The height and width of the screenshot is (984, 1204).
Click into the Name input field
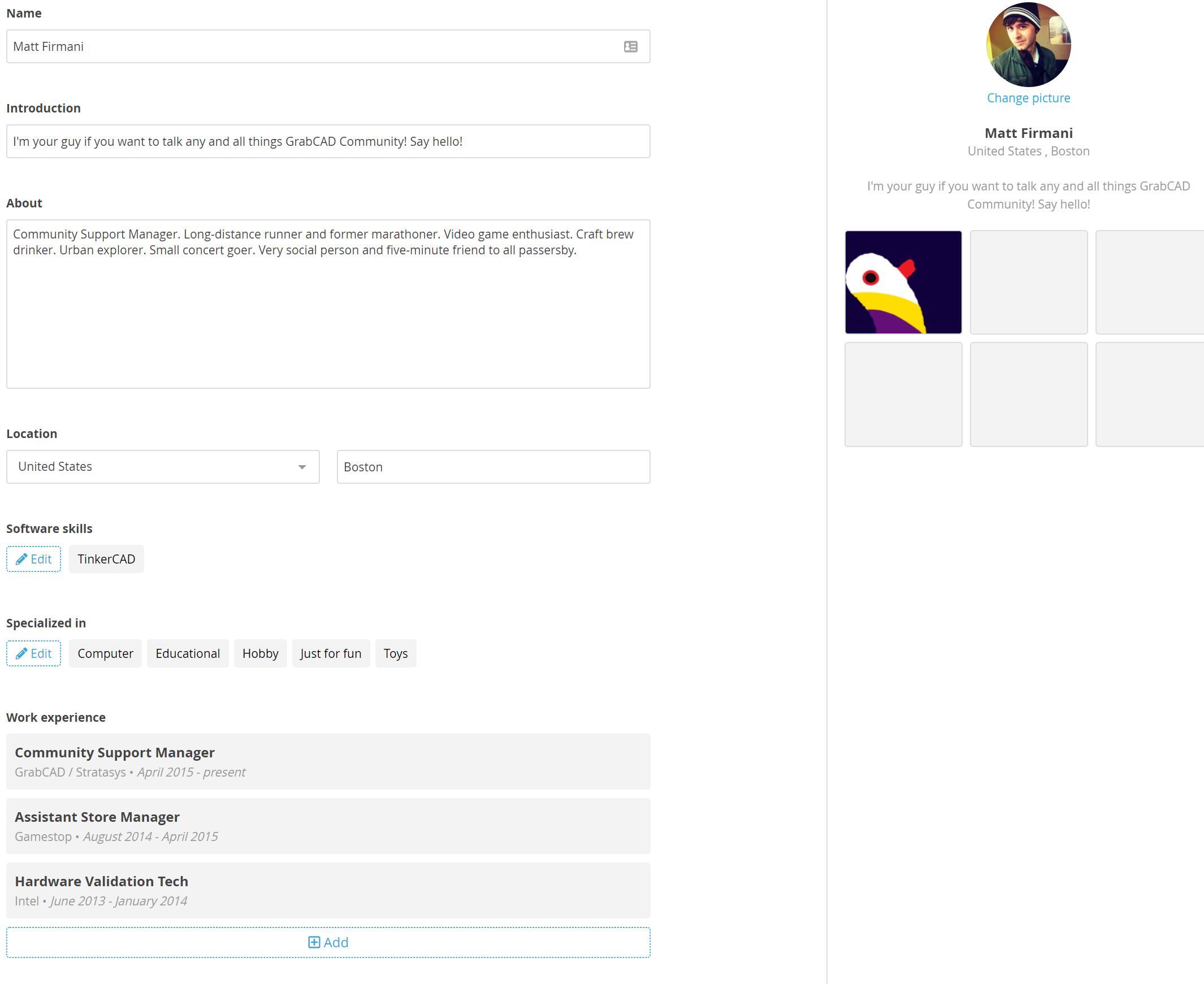coord(312,46)
